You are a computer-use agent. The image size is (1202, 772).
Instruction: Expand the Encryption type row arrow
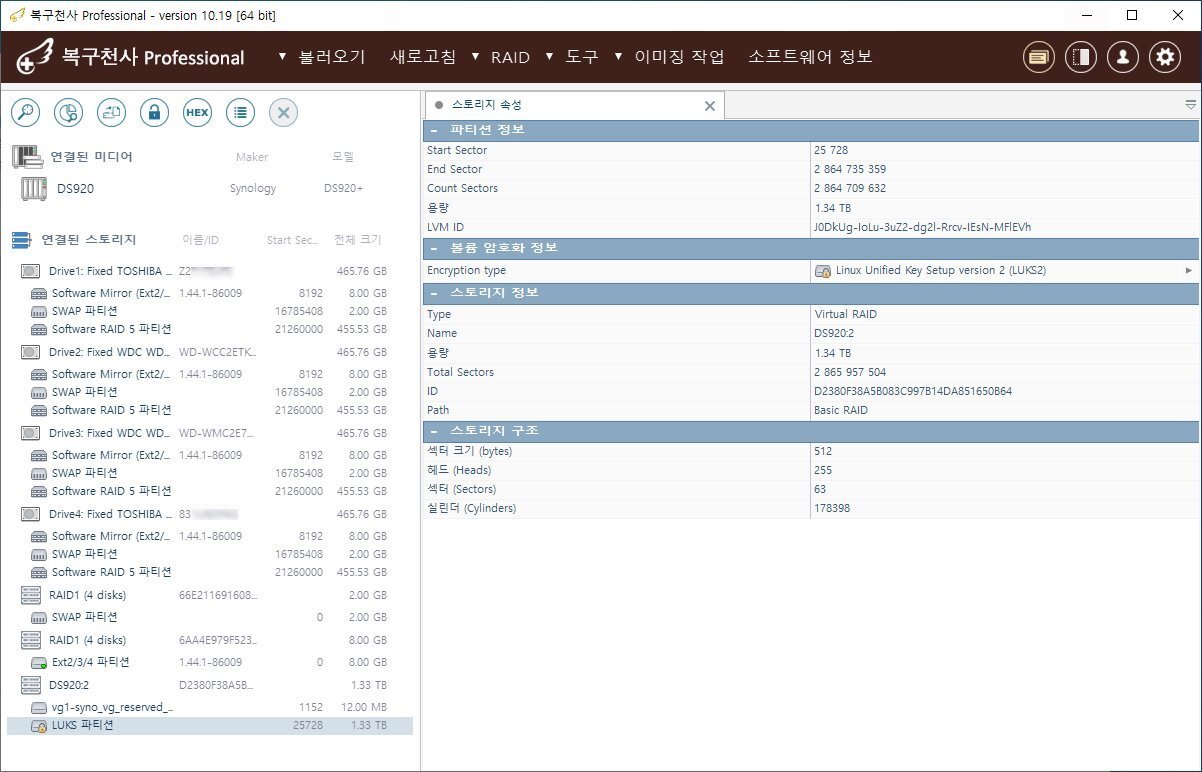tap(1189, 271)
